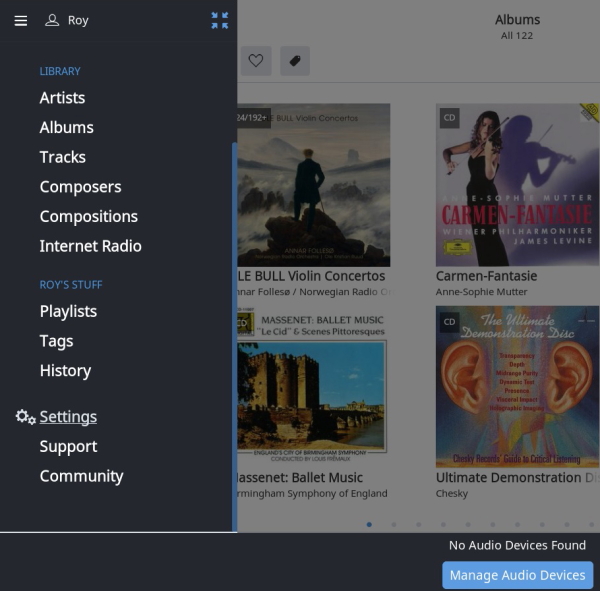This screenshot has height=591, width=600.
Task: Click the Roy user name
Action: click(x=78, y=20)
